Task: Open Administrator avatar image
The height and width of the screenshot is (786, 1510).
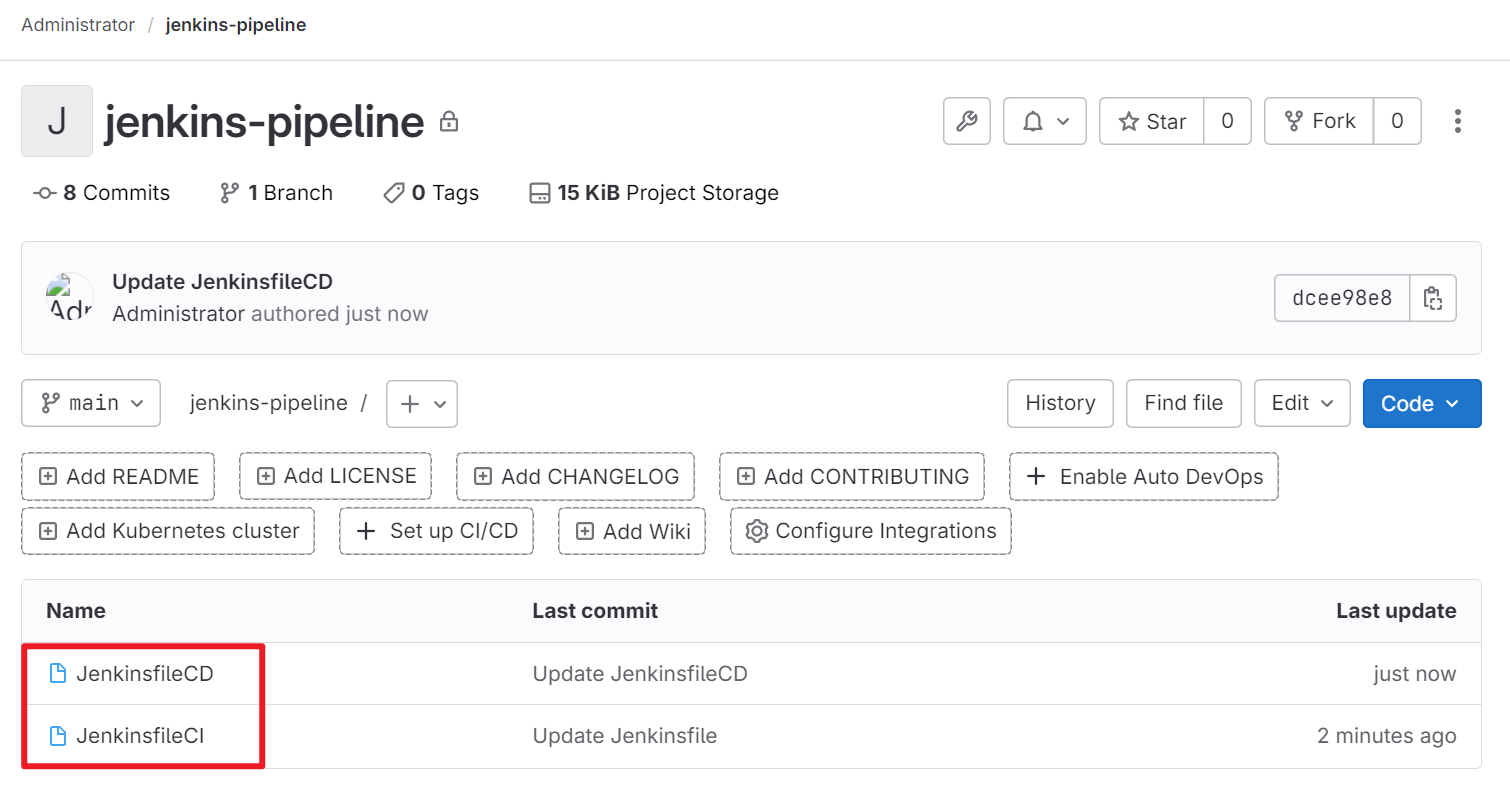Action: pyautogui.click(x=70, y=297)
